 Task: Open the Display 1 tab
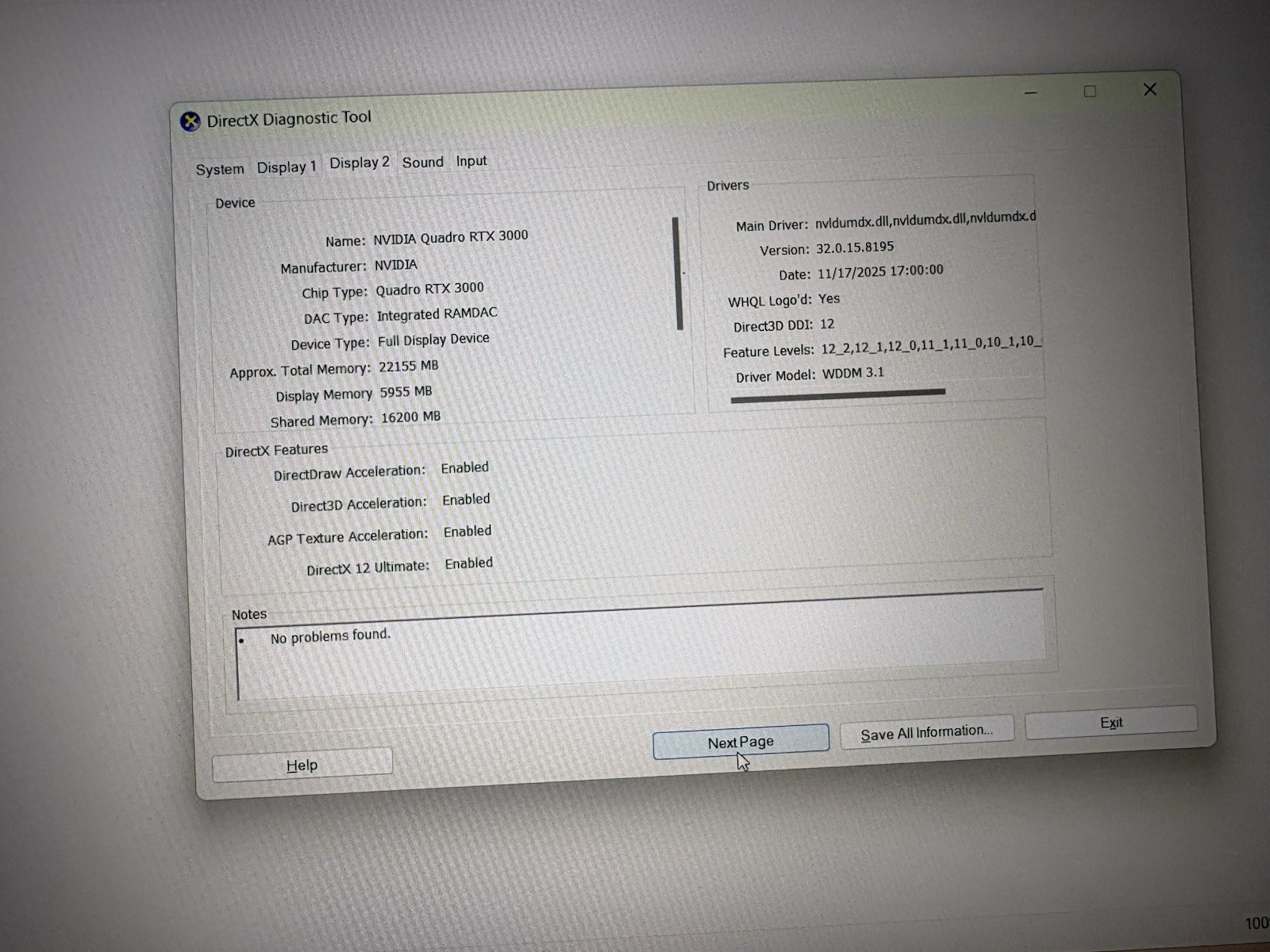click(x=287, y=167)
